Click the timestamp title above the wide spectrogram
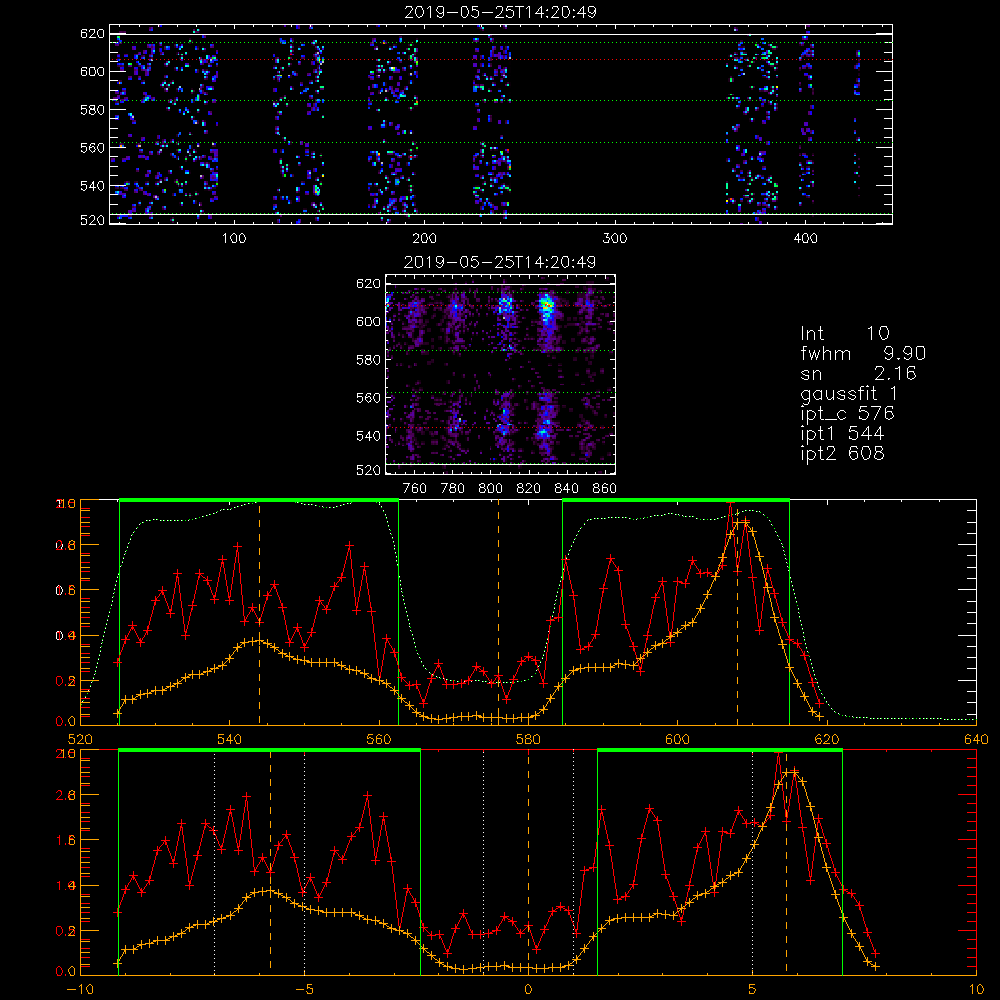The image size is (1000, 1000). click(x=501, y=12)
